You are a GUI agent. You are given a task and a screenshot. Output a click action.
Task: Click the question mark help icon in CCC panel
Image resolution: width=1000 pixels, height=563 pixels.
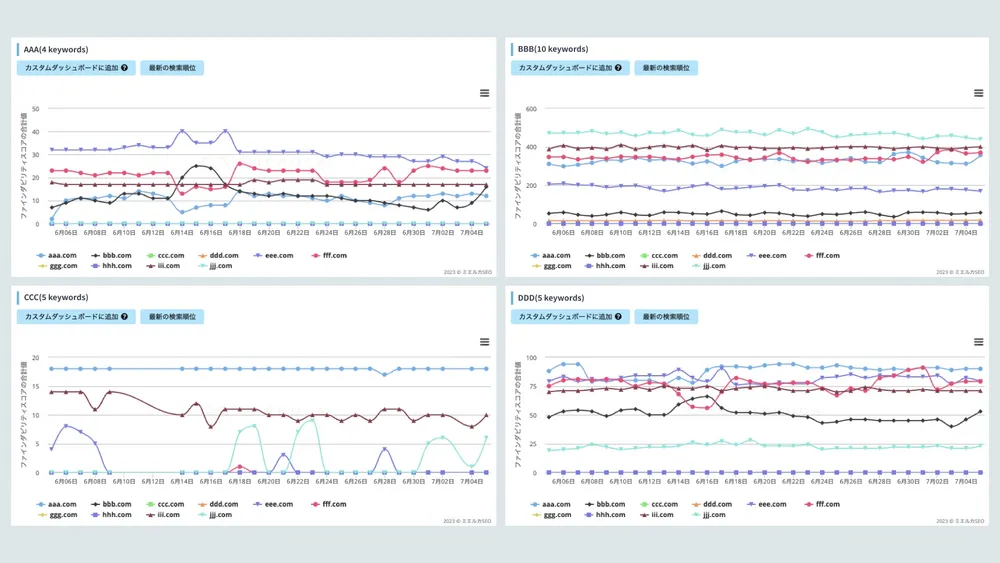pyautogui.click(x=125, y=317)
